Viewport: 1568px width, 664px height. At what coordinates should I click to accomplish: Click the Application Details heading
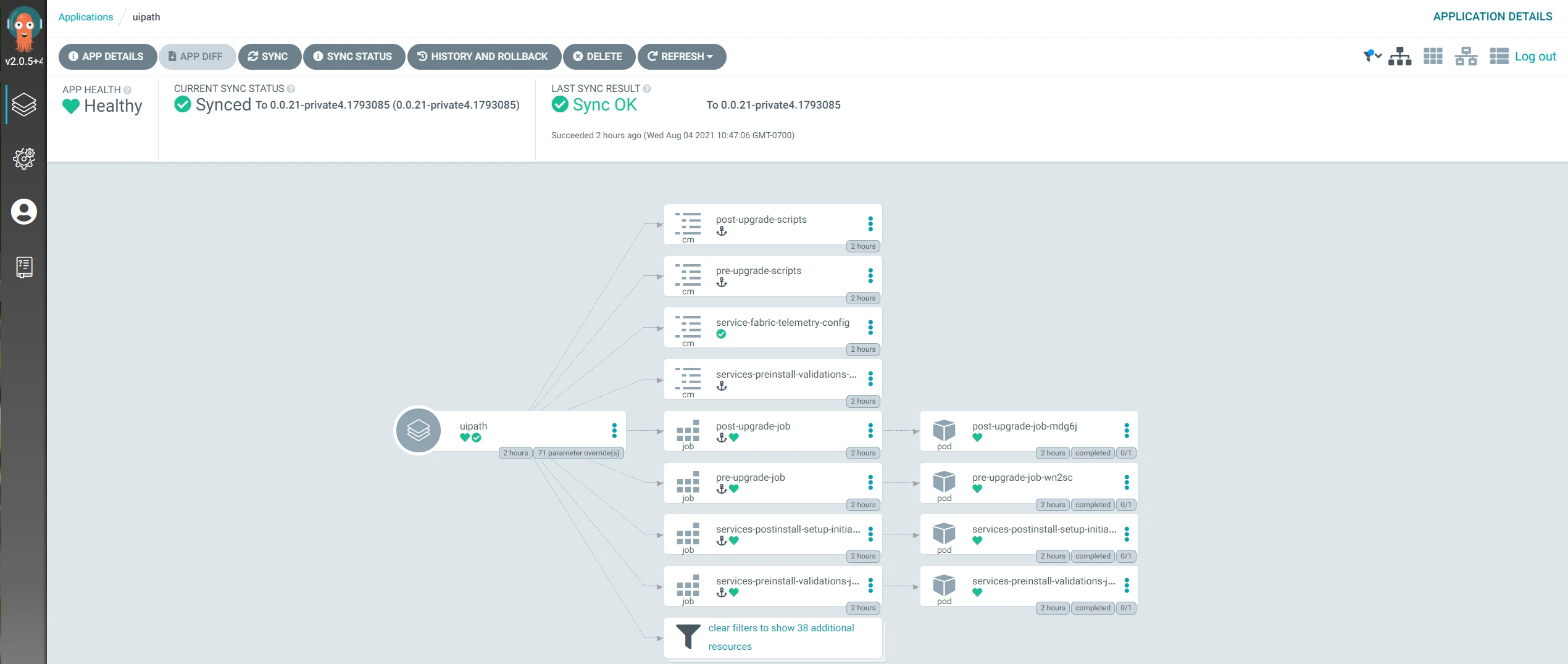(1492, 17)
